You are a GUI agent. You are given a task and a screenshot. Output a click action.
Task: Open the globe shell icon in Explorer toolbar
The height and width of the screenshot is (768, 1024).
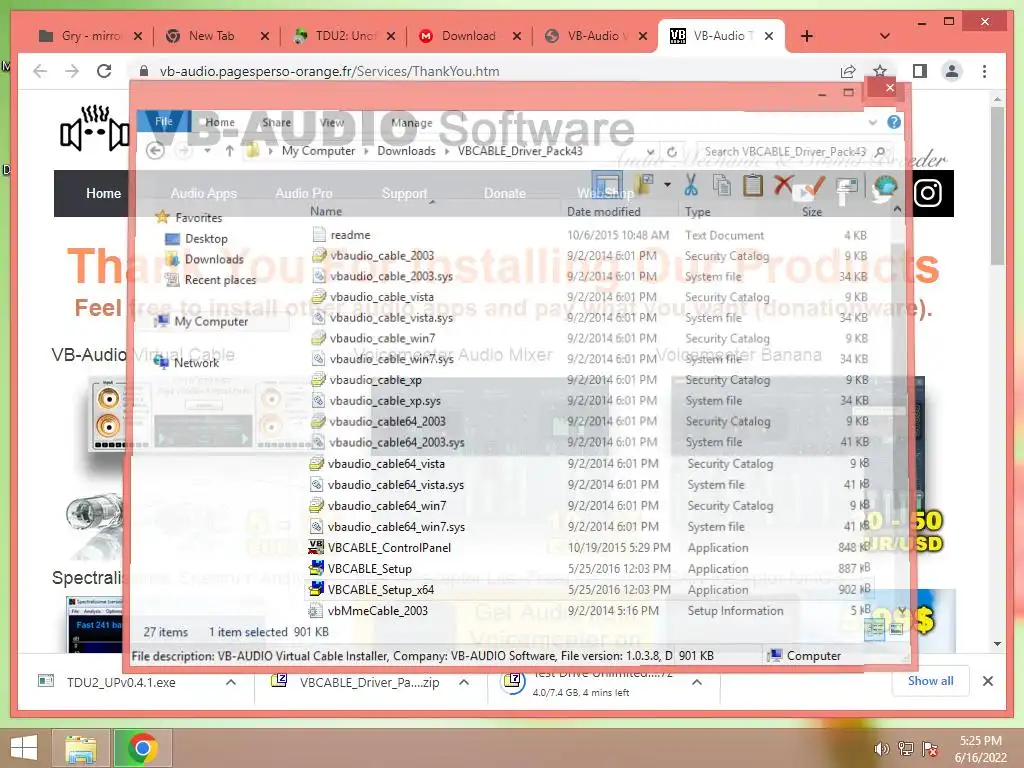884,187
